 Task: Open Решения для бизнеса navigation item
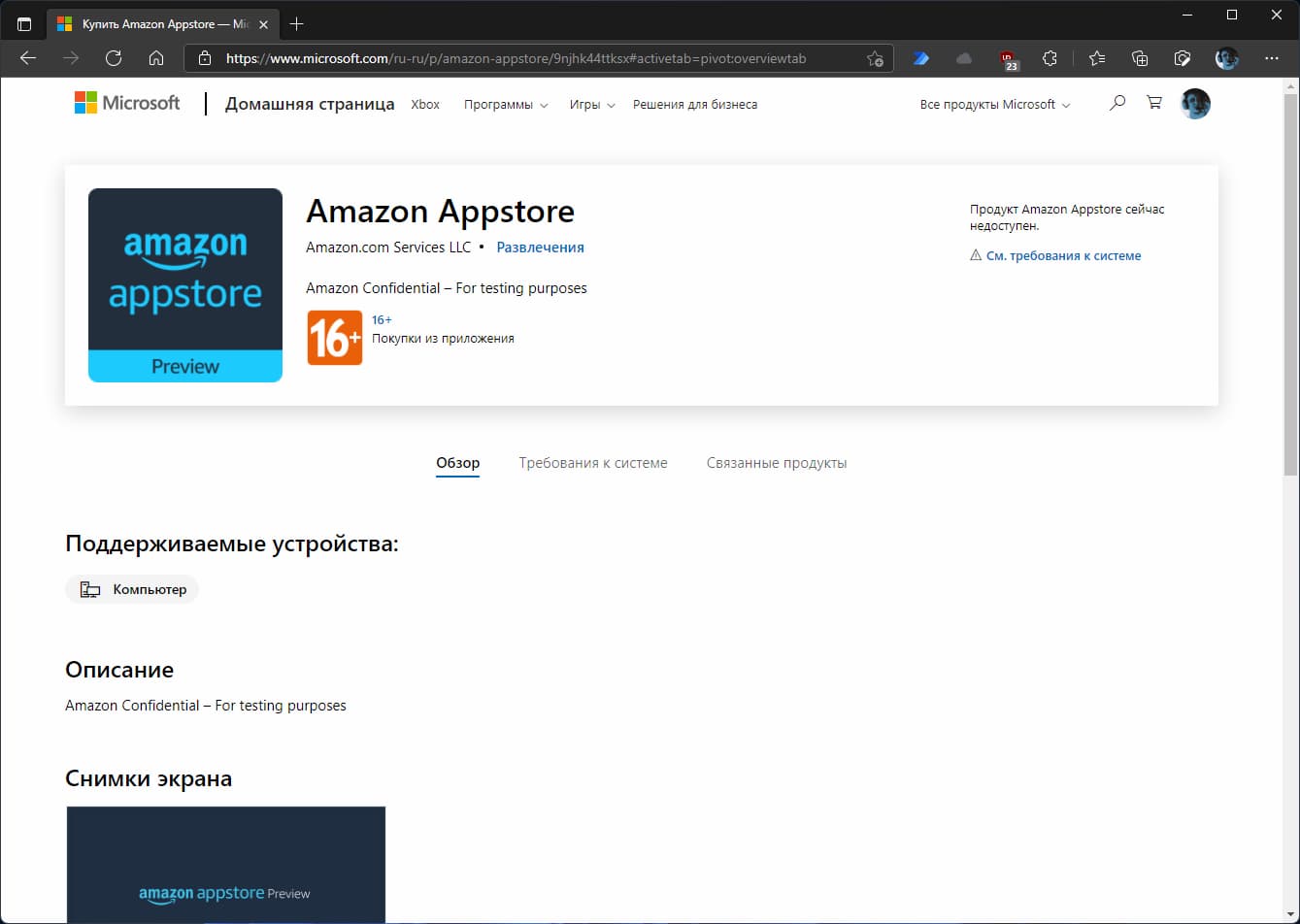(695, 104)
